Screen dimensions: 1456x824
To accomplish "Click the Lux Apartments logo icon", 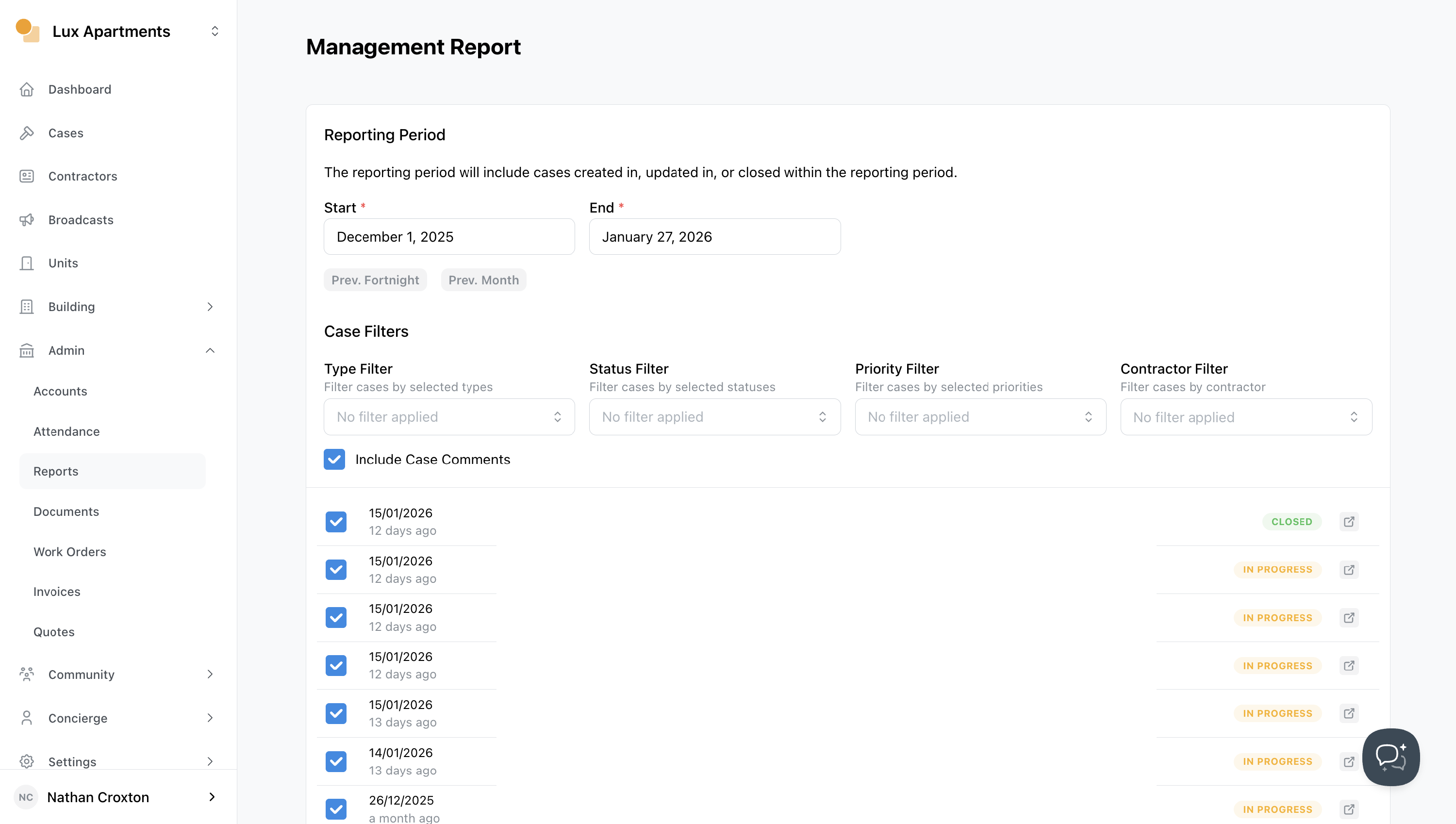I will (27, 31).
